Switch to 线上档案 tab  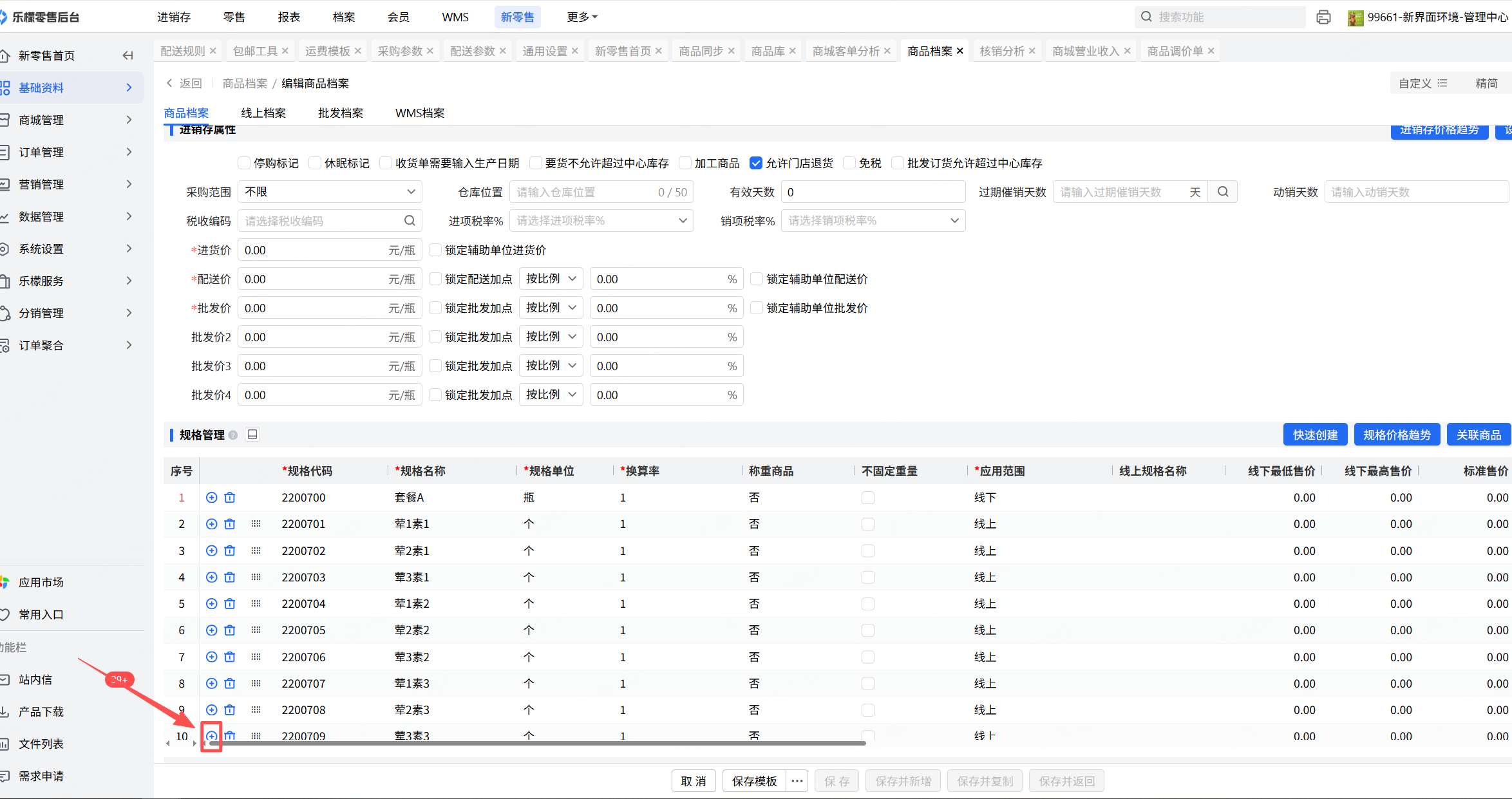tap(263, 113)
